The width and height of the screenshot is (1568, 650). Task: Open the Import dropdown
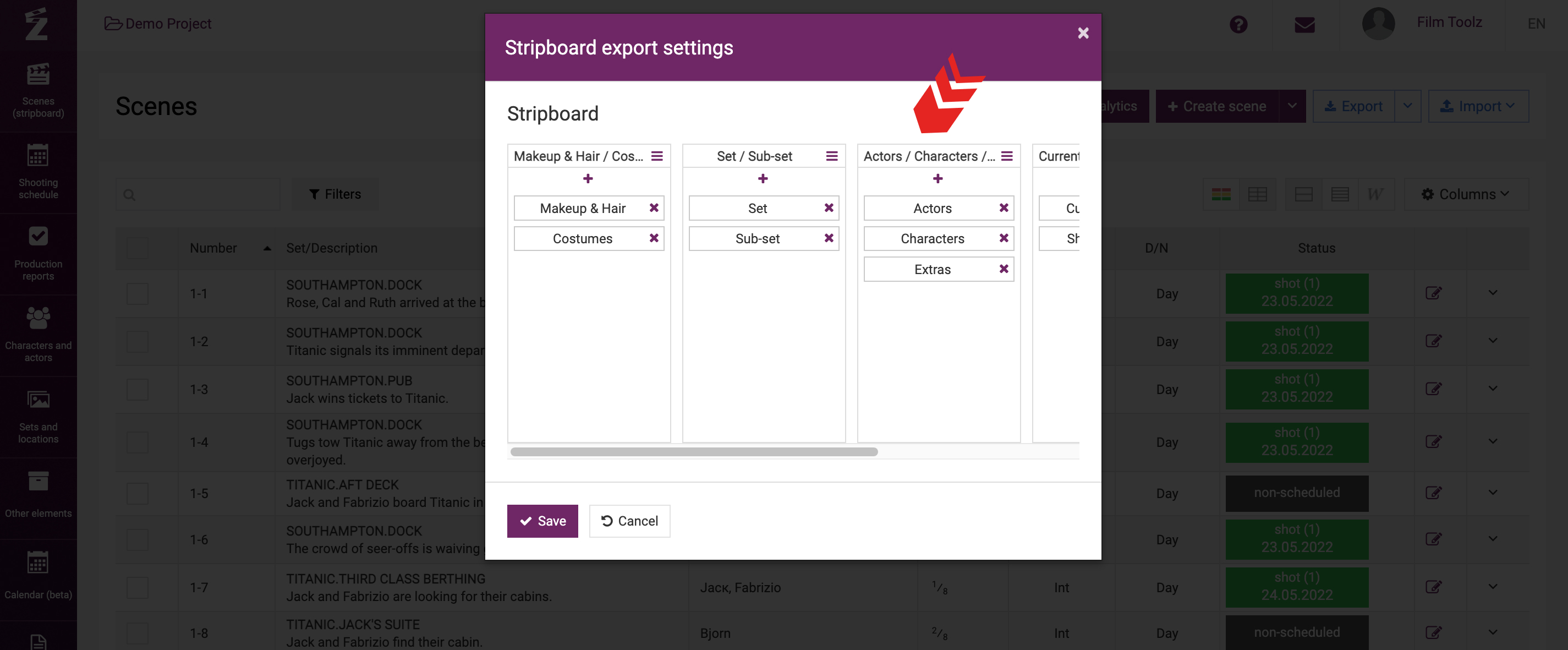[x=1478, y=106]
